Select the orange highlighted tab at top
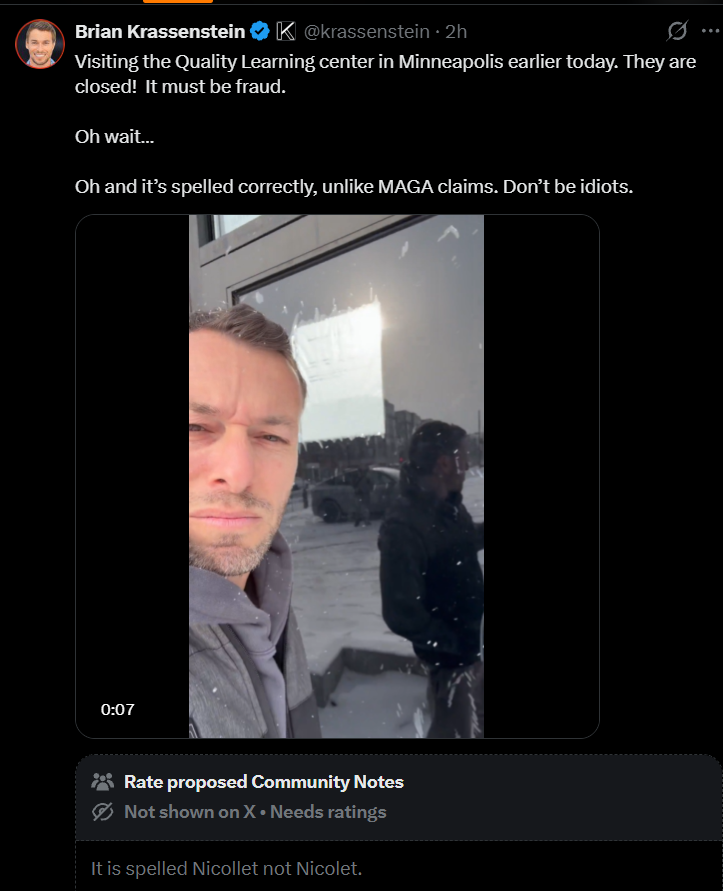 coord(178,2)
